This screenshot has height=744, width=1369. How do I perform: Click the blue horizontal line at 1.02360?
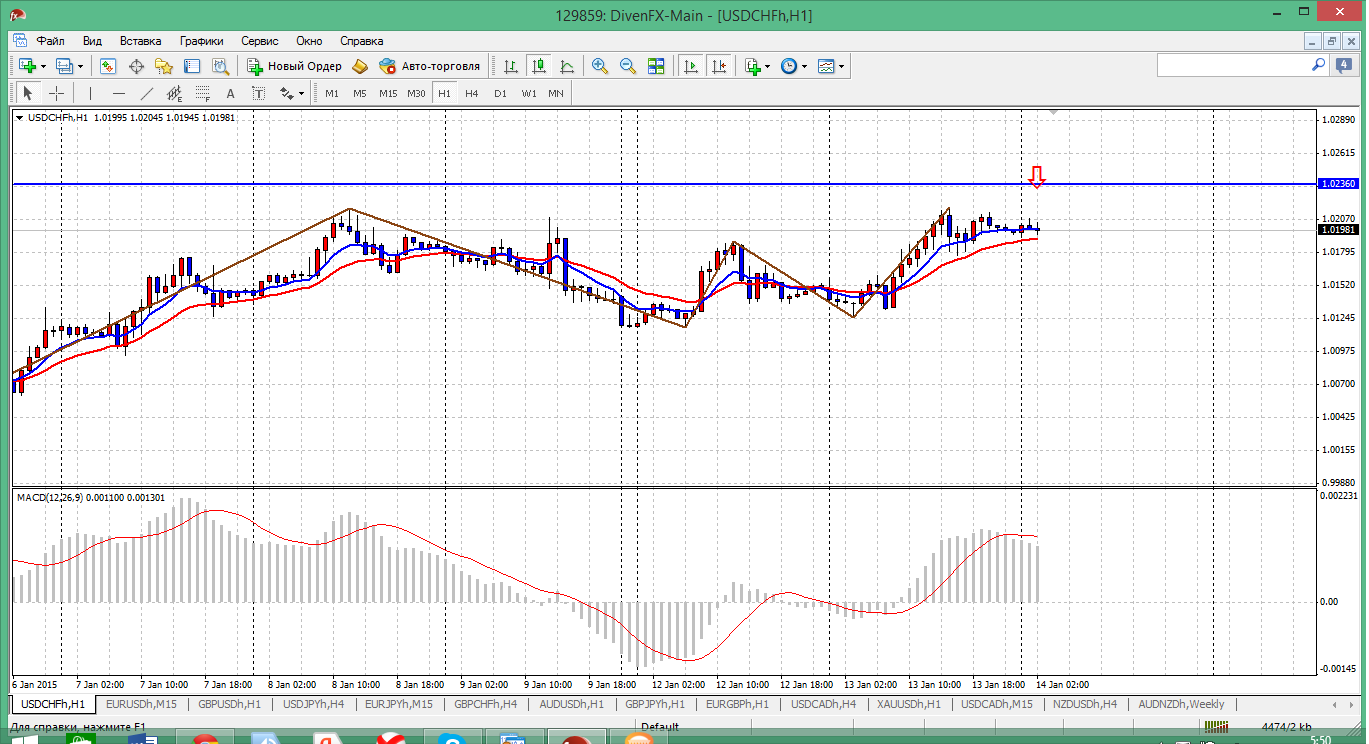pyautogui.click(x=500, y=184)
